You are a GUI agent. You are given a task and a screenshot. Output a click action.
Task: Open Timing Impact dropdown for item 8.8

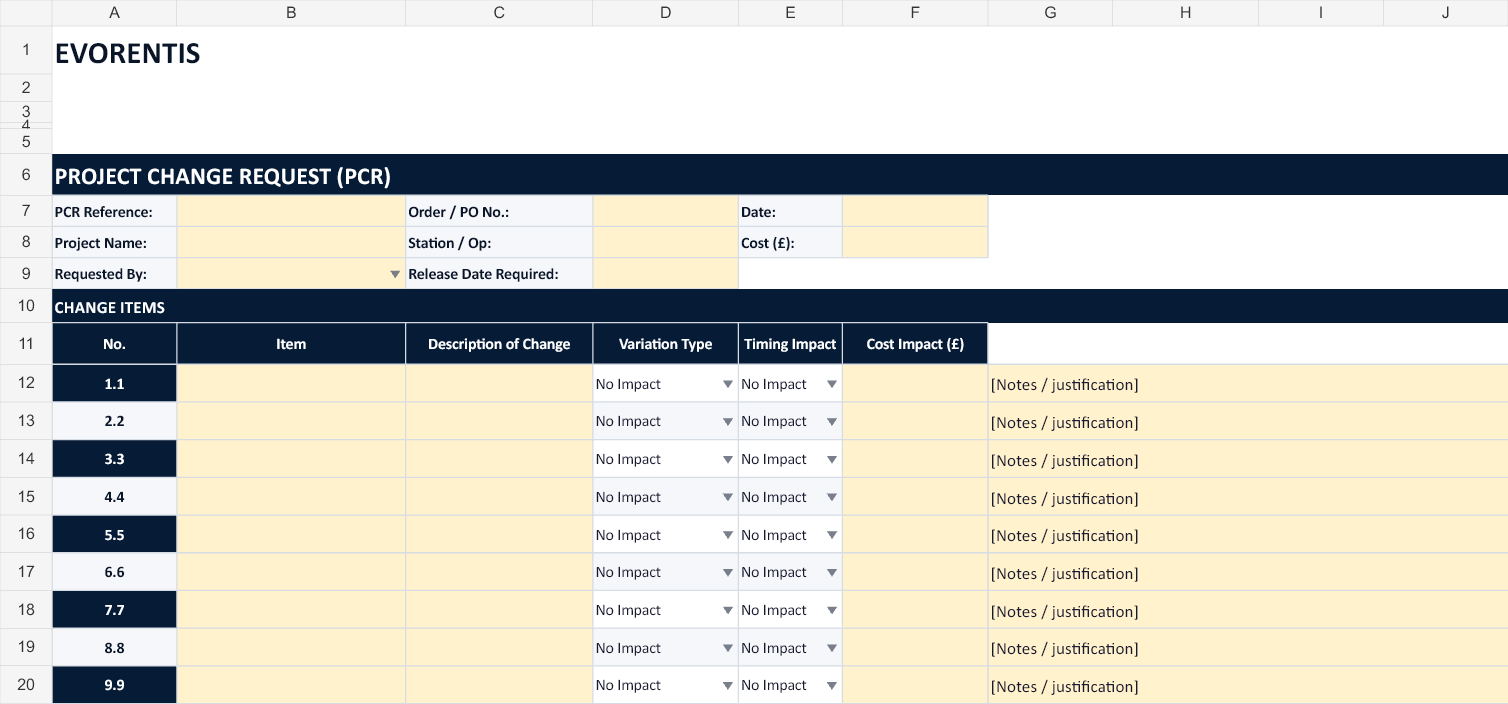pyautogui.click(x=831, y=649)
